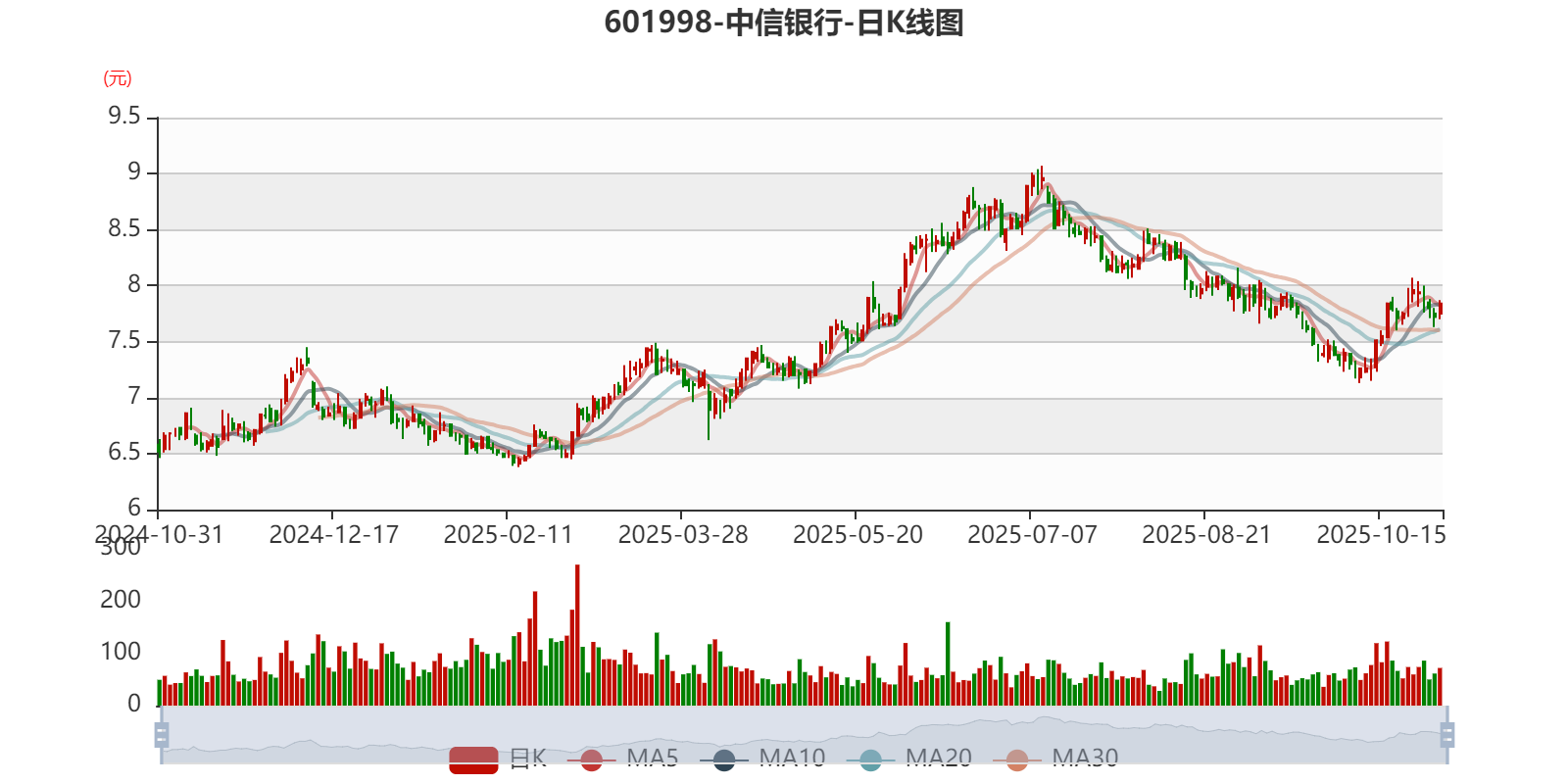Click the 7.5 price axis label

(124, 341)
